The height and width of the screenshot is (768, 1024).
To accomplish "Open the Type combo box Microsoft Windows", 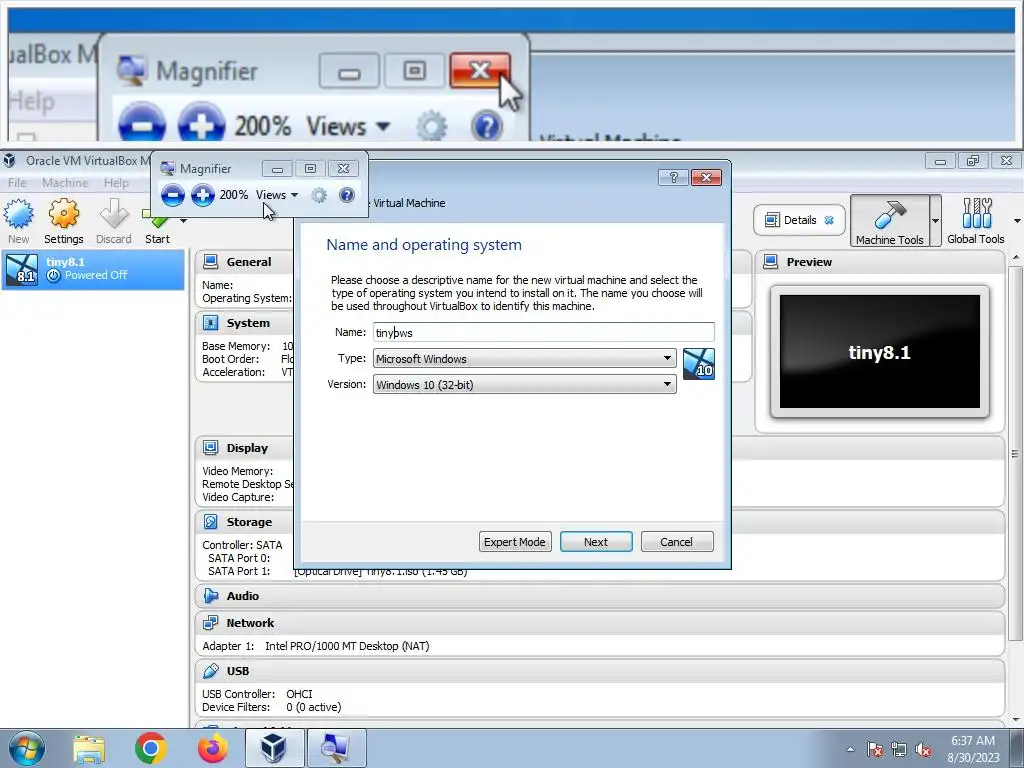I will [x=524, y=359].
